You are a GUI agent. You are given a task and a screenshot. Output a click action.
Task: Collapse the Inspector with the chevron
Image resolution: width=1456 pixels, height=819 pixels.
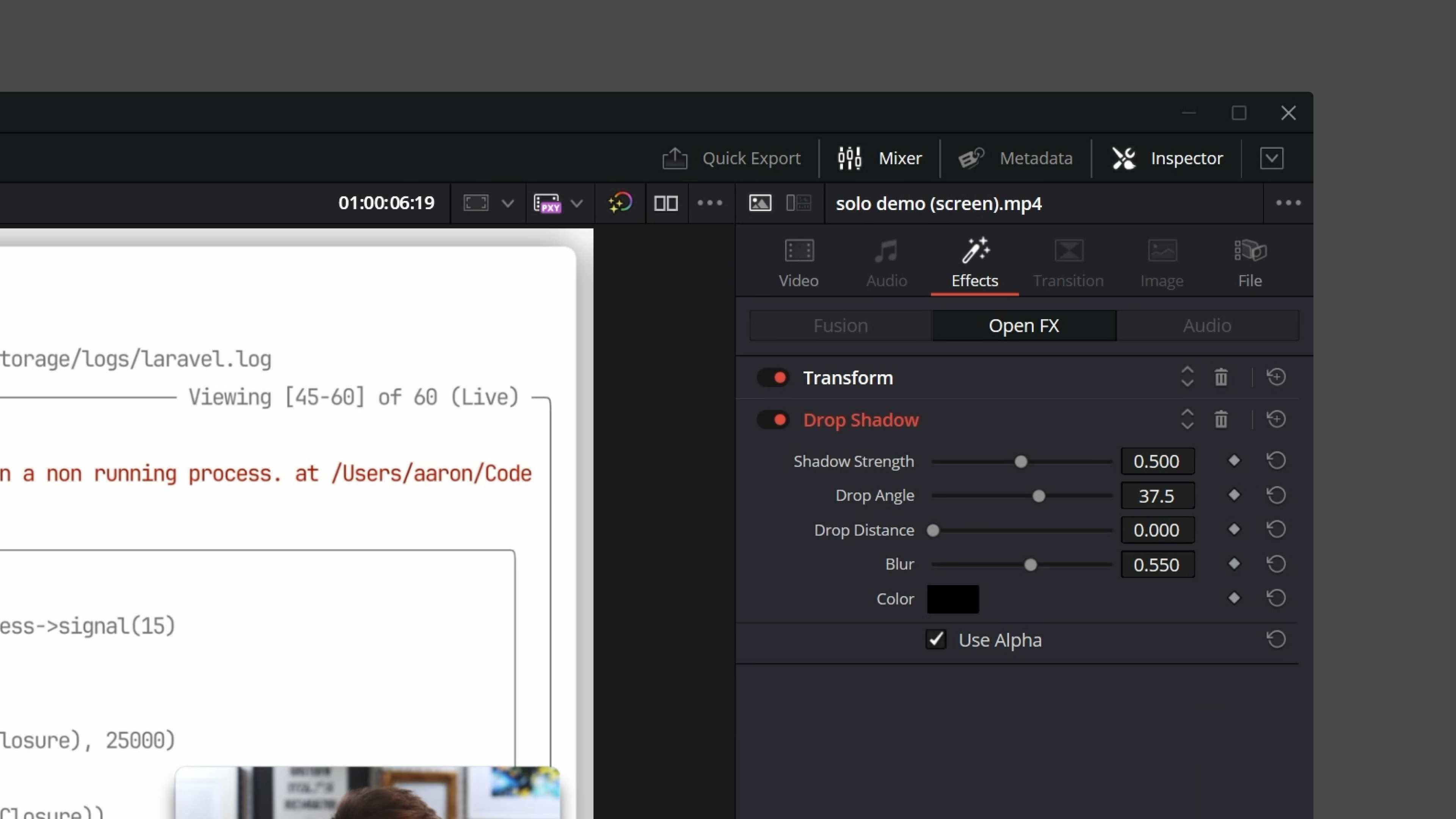click(1272, 158)
